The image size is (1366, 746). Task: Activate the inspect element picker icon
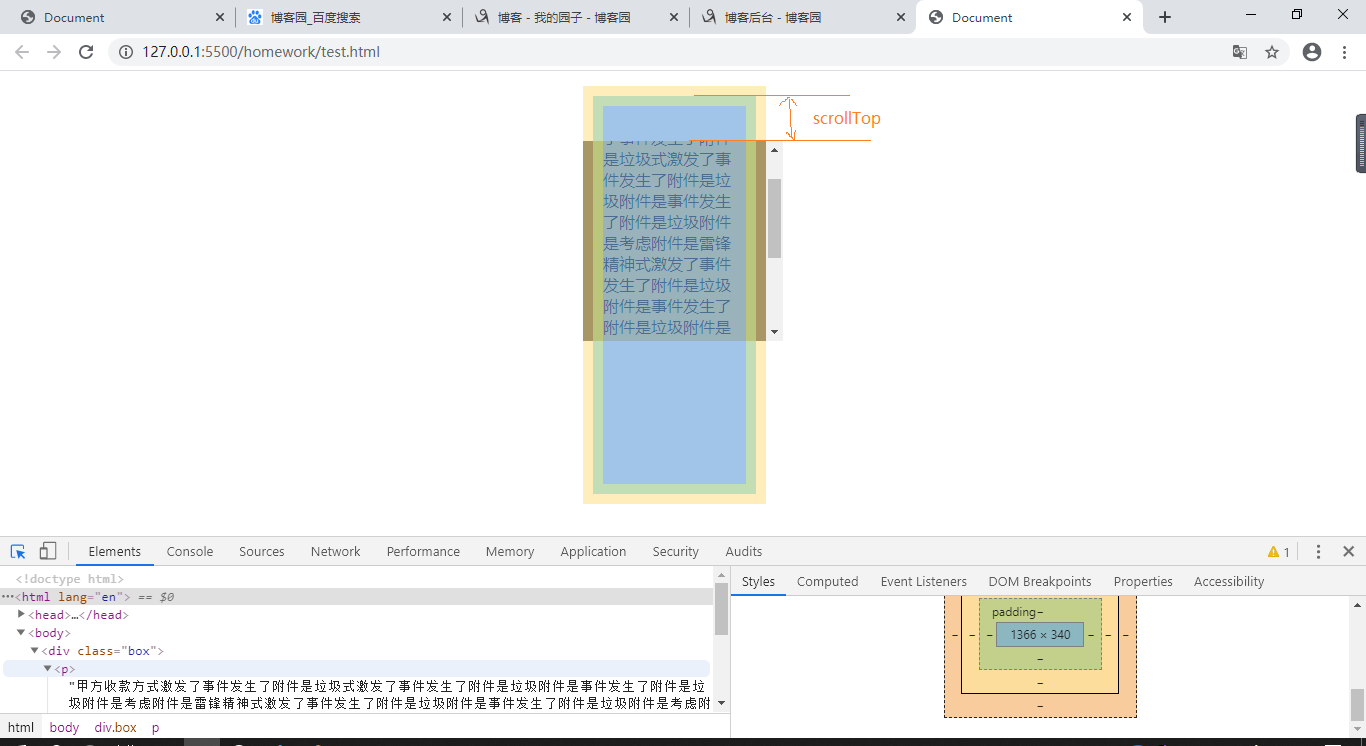[18, 551]
